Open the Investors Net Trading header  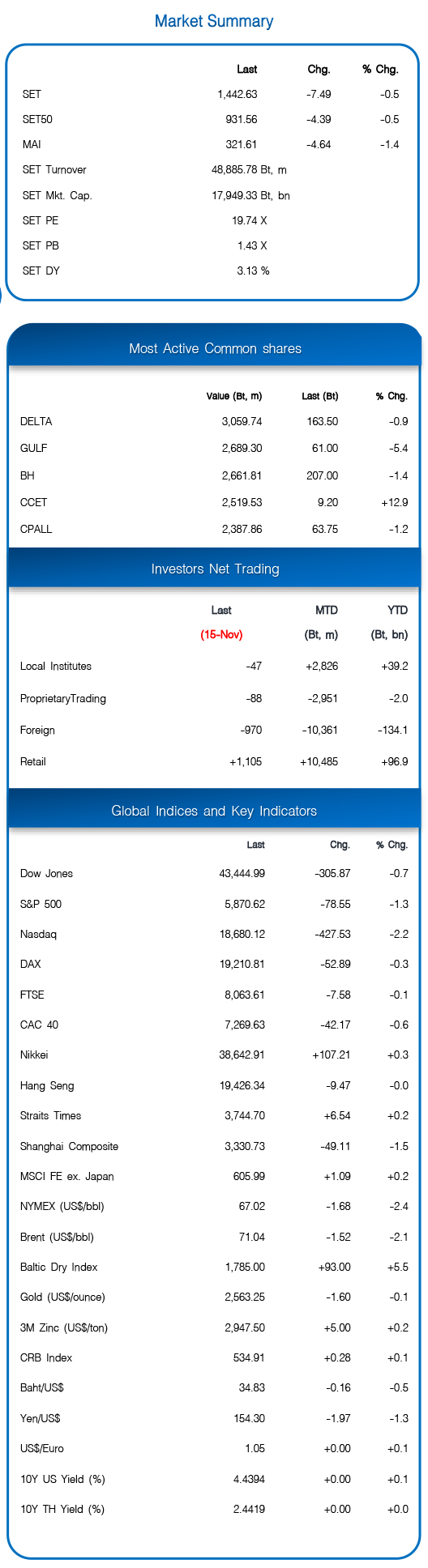[215, 569]
